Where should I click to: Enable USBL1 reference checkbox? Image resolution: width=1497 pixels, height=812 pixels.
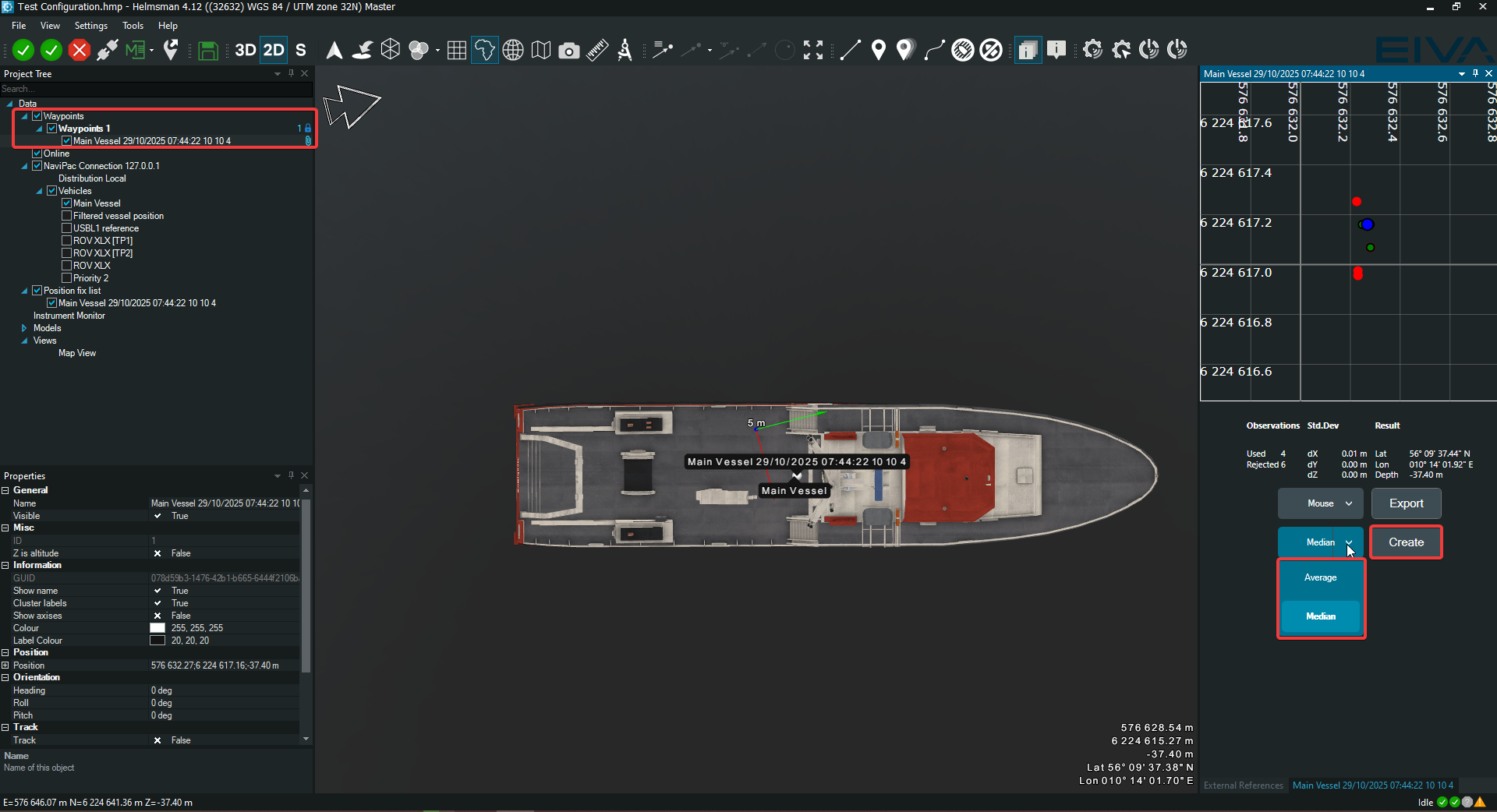(66, 228)
